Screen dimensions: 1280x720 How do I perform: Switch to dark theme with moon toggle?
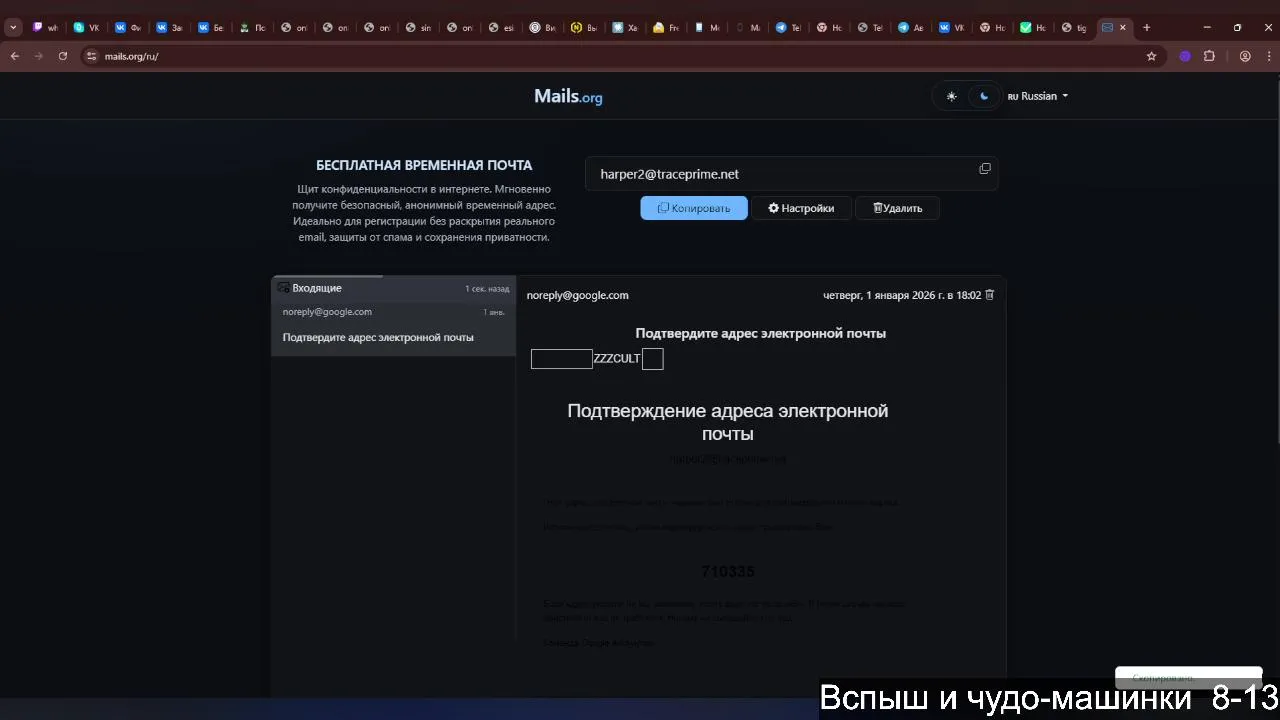point(984,96)
